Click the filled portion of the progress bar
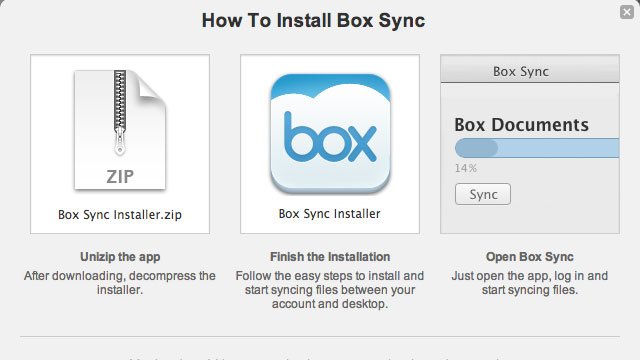Image resolution: width=640 pixels, height=360 pixels. (476, 148)
